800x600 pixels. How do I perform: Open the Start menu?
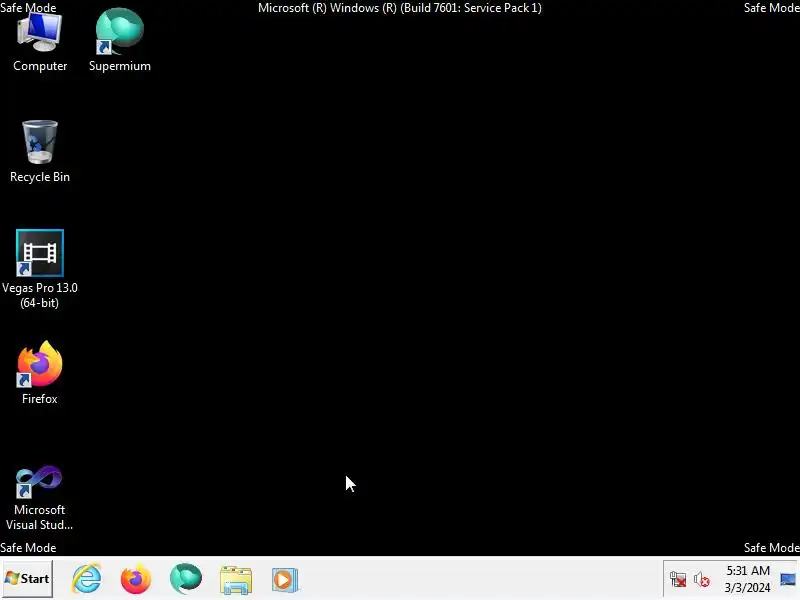[x=27, y=579]
